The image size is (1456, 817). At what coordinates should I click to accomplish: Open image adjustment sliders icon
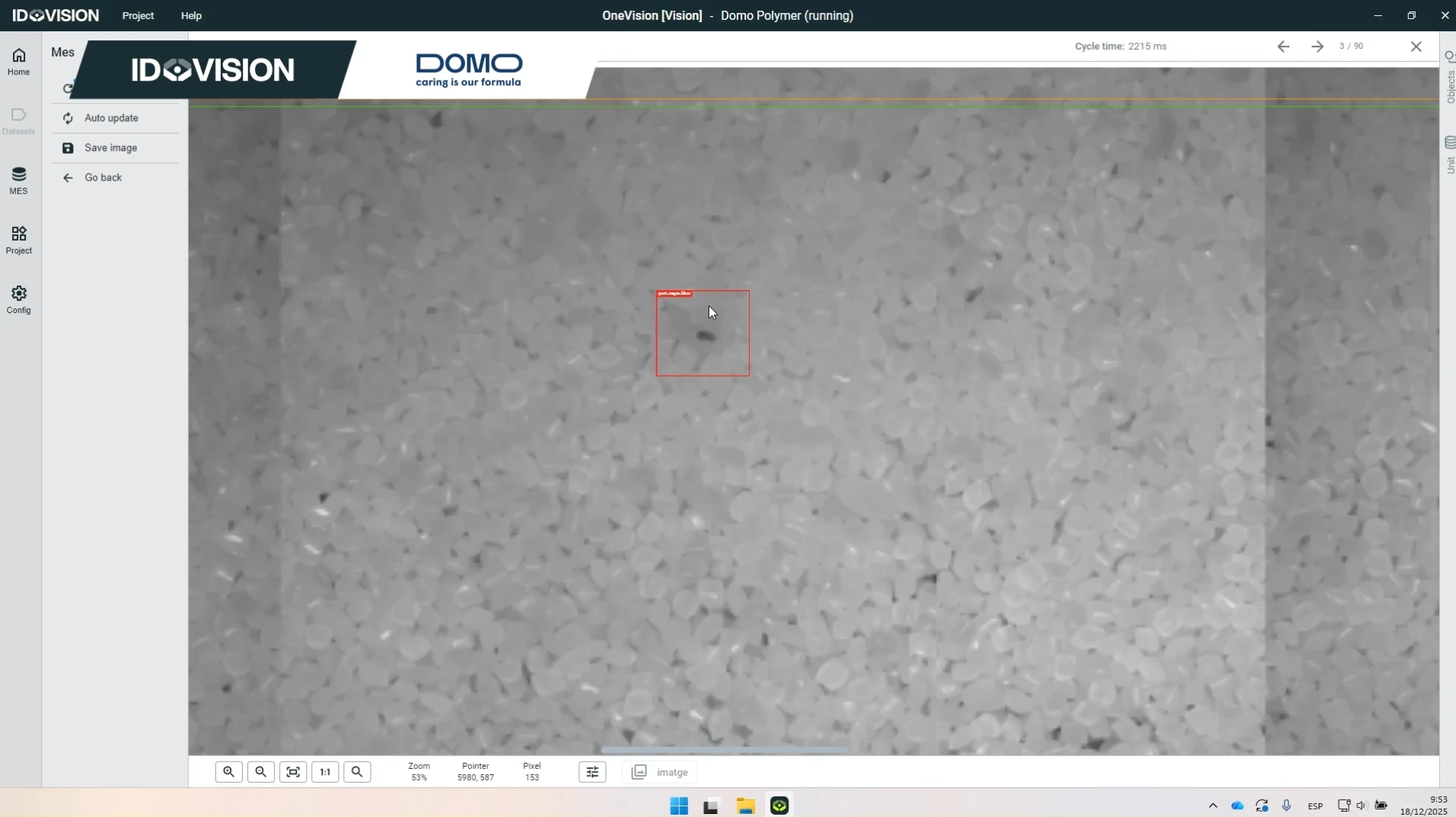point(592,772)
